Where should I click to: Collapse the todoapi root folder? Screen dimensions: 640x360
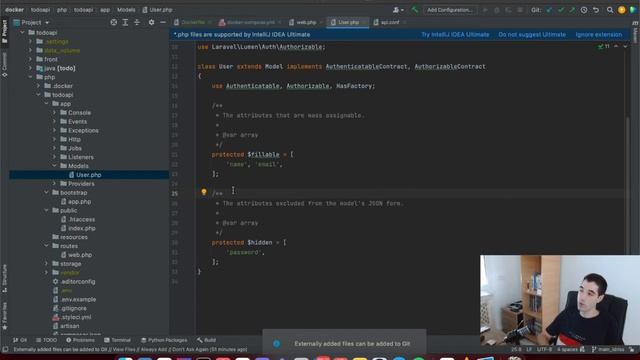click(22, 33)
